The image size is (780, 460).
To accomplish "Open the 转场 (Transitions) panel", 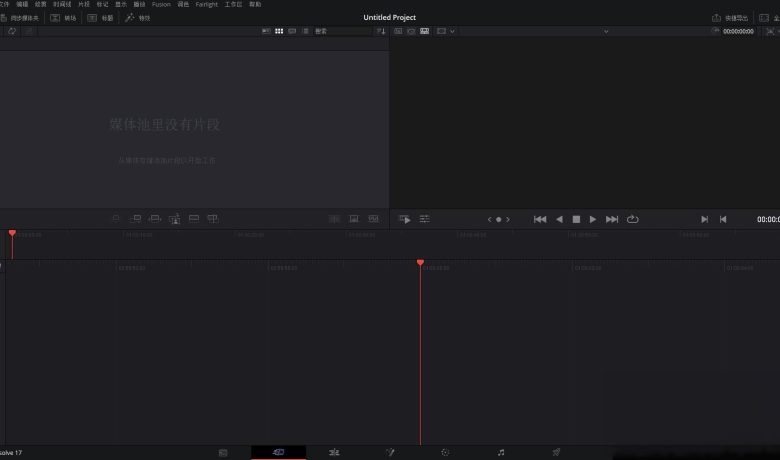I will coord(63,18).
